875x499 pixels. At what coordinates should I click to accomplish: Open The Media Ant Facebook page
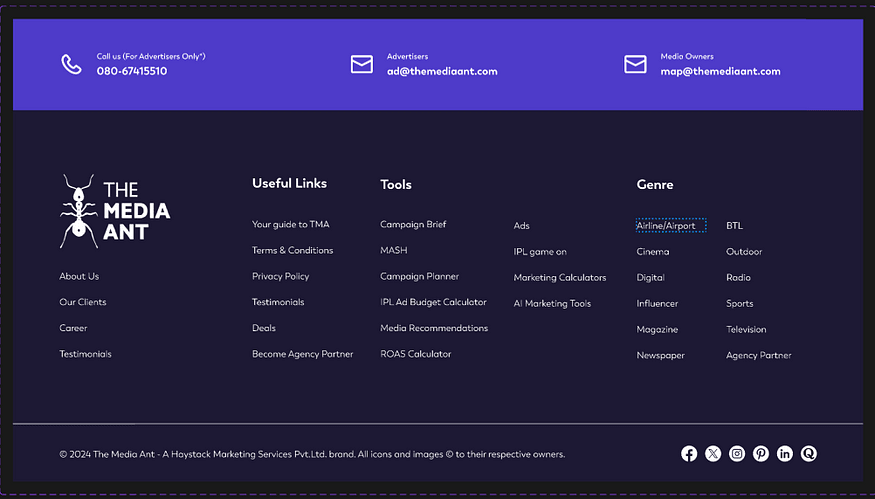tap(689, 454)
